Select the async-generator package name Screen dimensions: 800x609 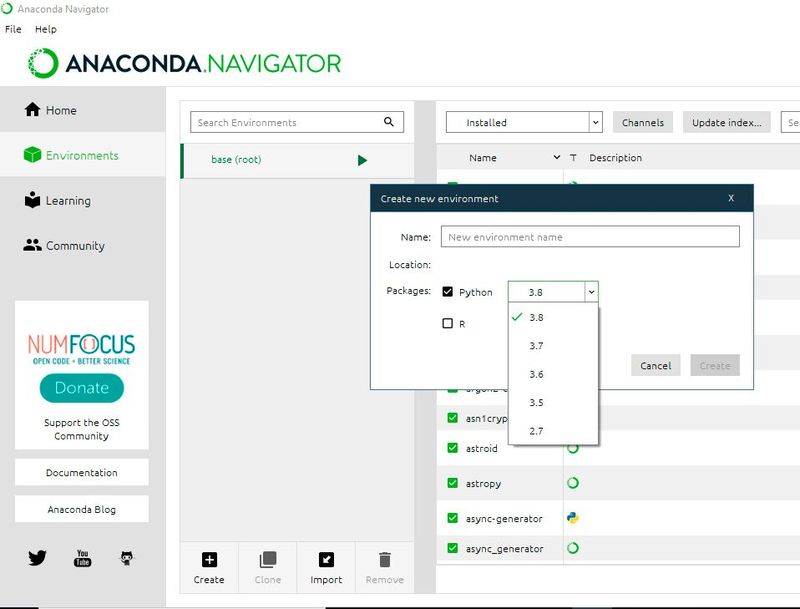click(504, 518)
